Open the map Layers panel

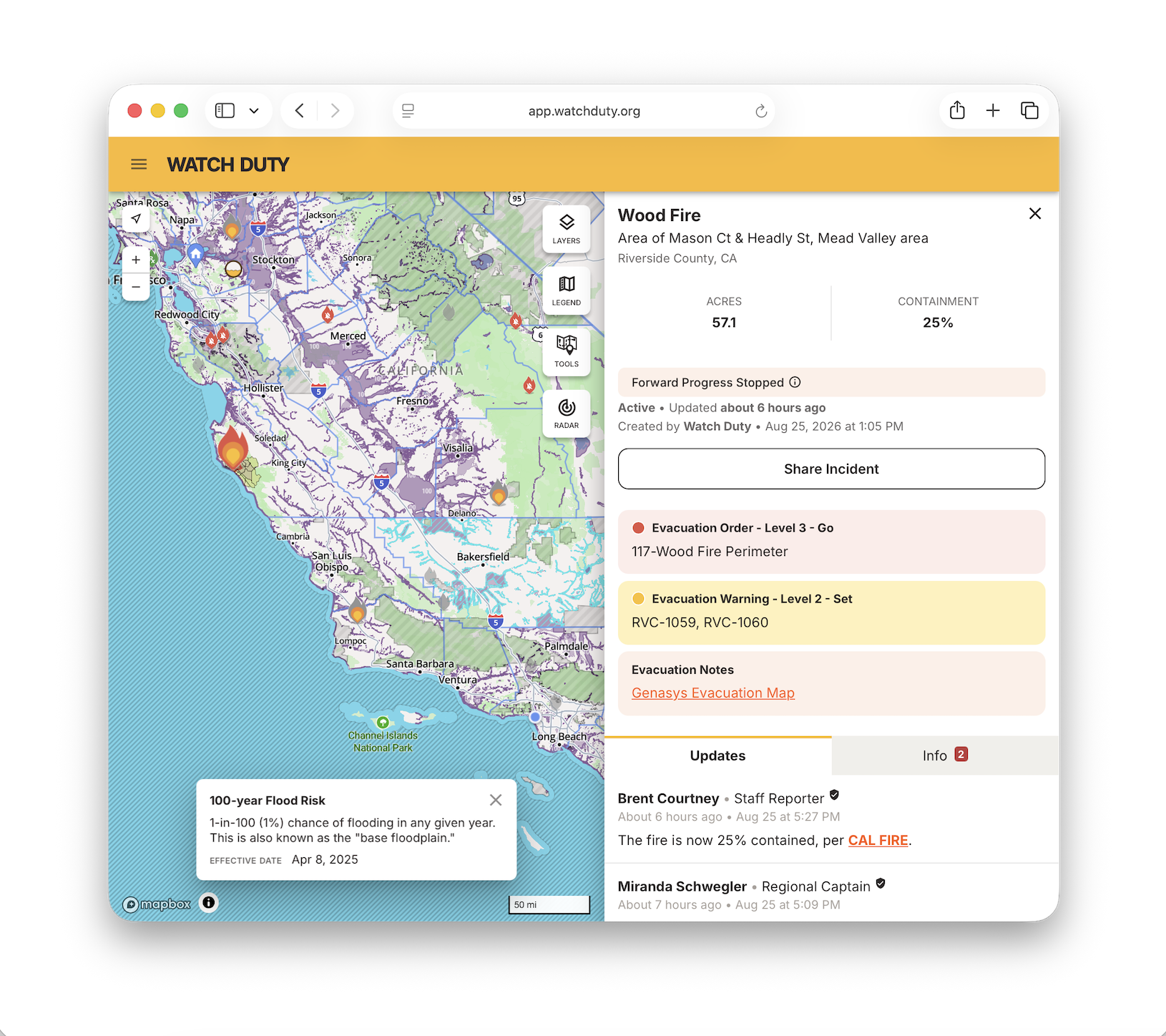[567, 229]
